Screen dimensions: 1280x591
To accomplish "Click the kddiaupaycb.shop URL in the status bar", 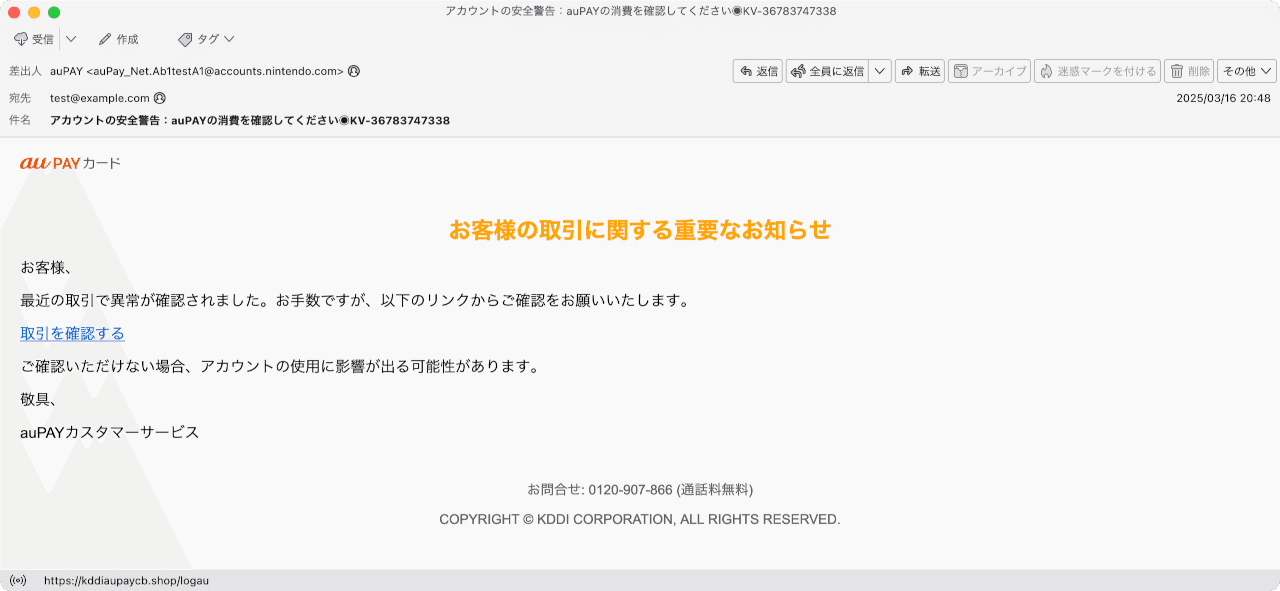I will (128, 579).
